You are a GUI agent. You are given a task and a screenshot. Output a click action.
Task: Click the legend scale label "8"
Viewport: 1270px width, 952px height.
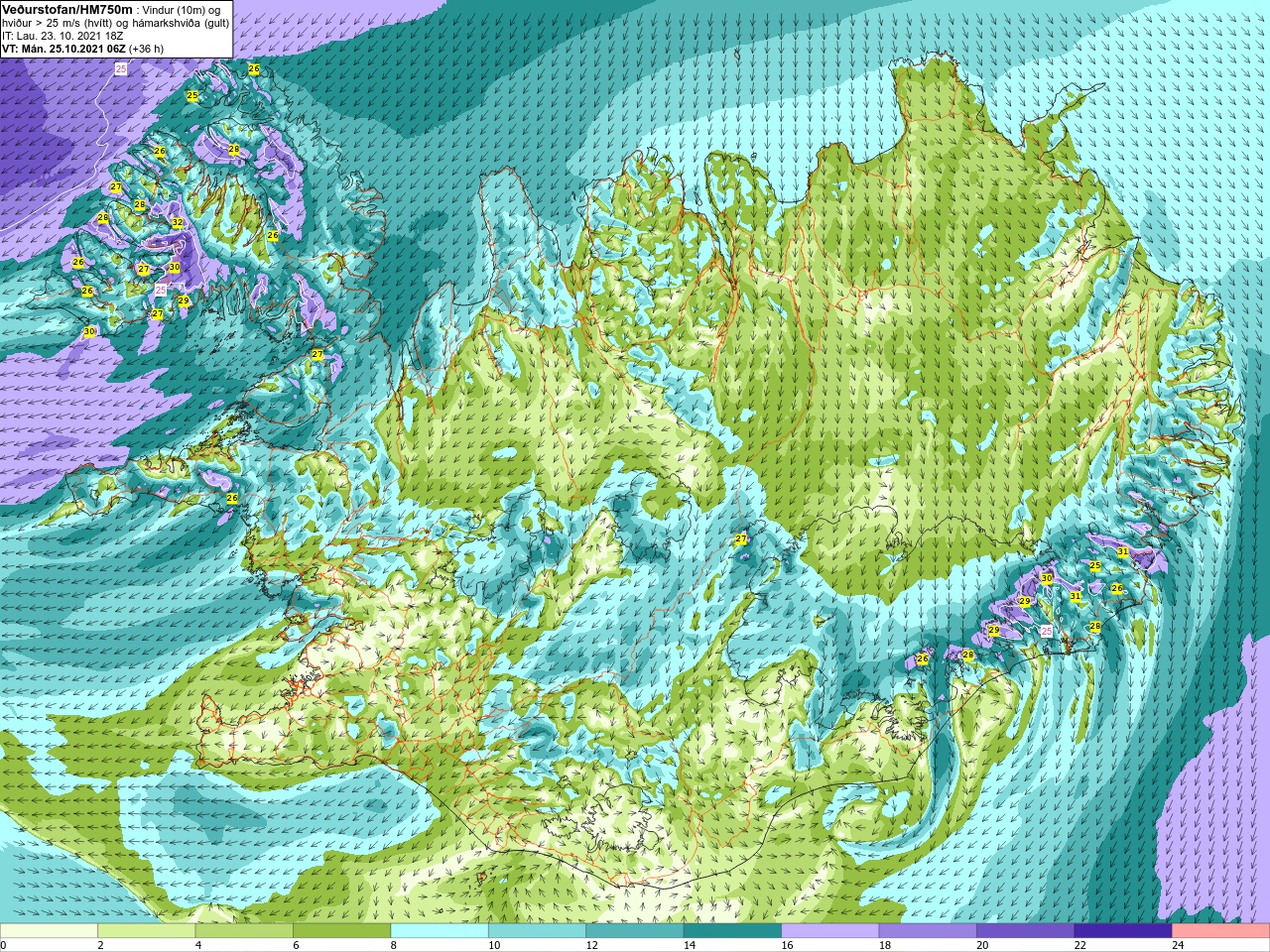(x=394, y=945)
